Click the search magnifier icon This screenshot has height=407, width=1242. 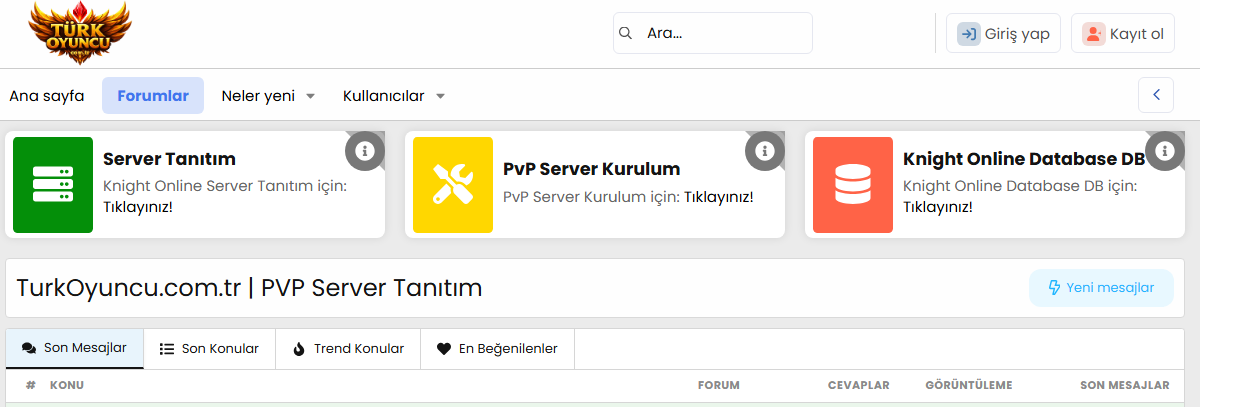626,33
